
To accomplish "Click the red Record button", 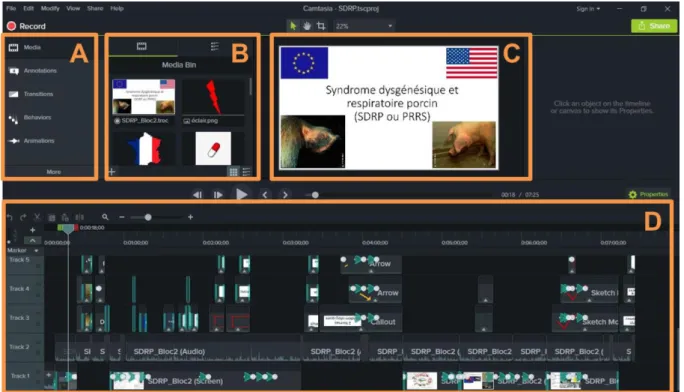I will [x=26, y=26].
